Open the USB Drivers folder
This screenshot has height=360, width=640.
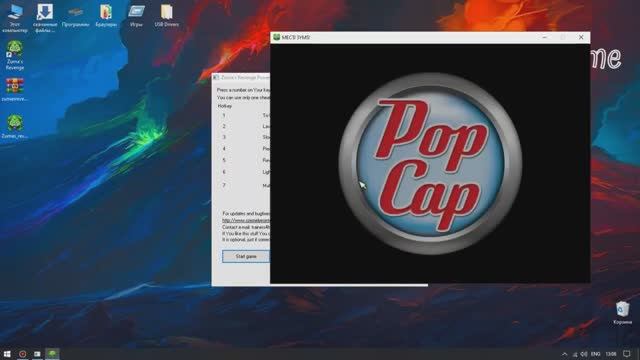click(x=167, y=16)
